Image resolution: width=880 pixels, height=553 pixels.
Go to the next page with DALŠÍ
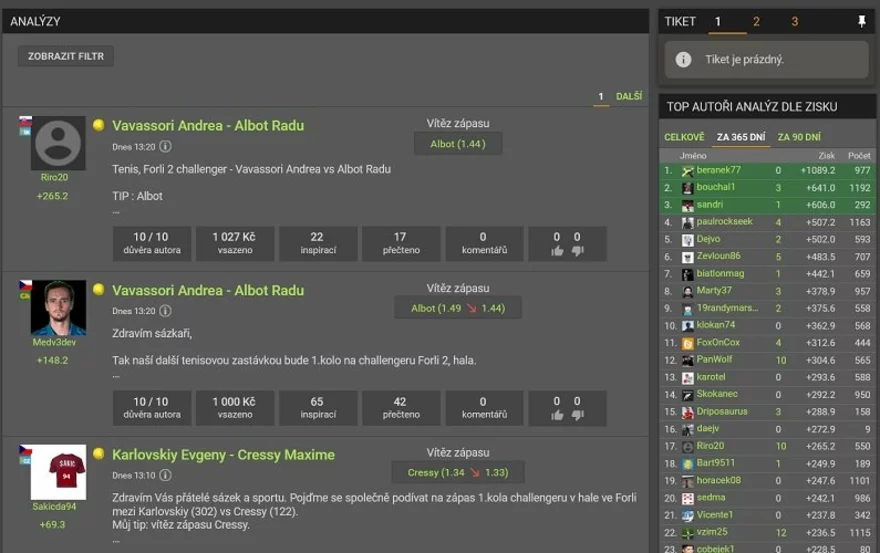pyautogui.click(x=629, y=97)
